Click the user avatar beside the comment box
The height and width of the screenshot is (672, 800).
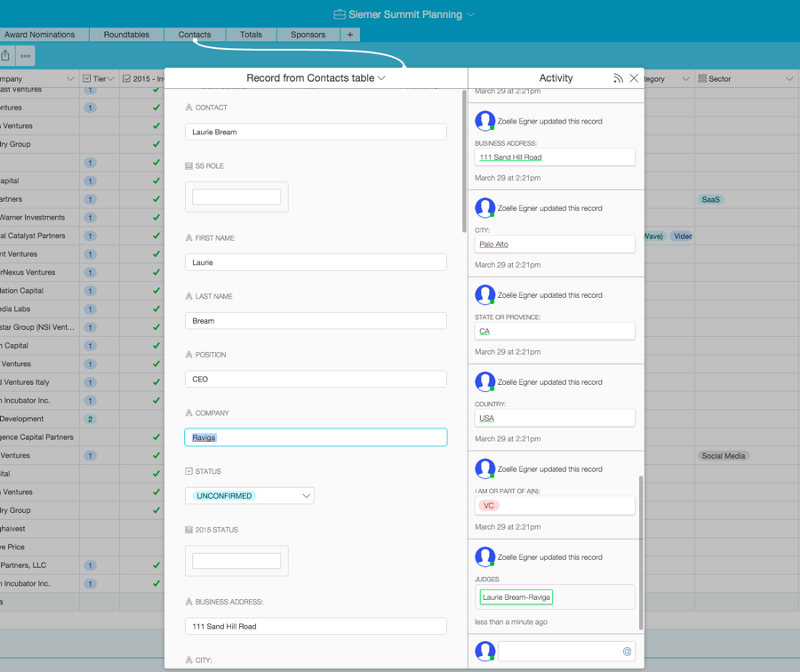coord(485,651)
